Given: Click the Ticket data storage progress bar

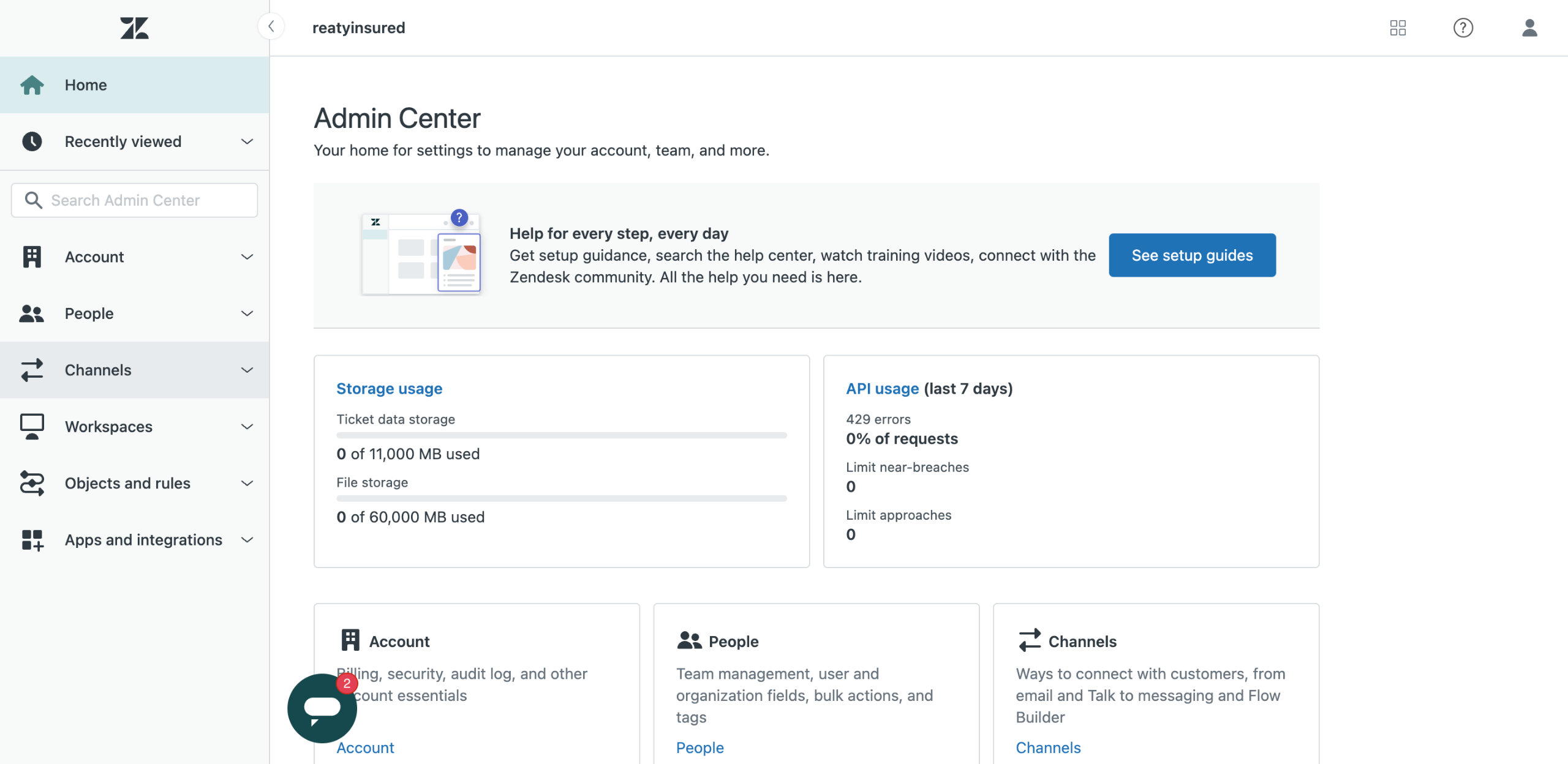Looking at the screenshot, I should tap(561, 435).
